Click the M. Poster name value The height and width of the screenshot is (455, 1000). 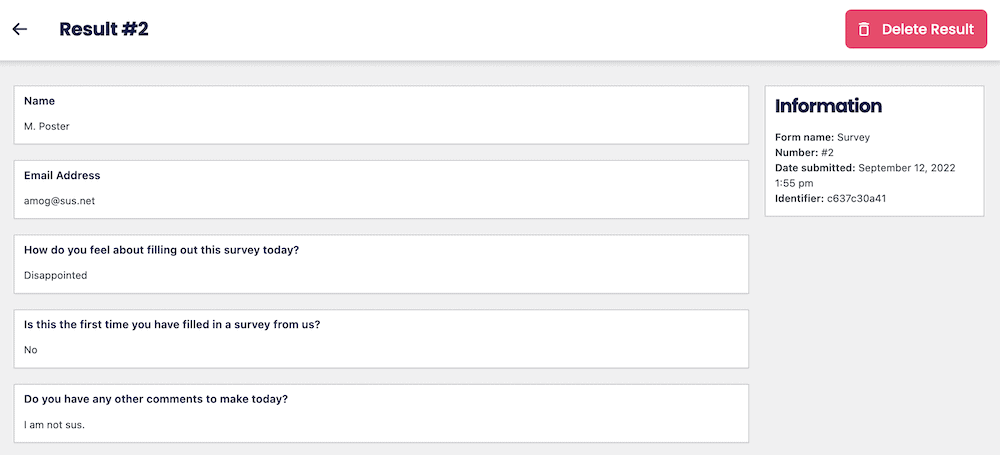pos(47,126)
